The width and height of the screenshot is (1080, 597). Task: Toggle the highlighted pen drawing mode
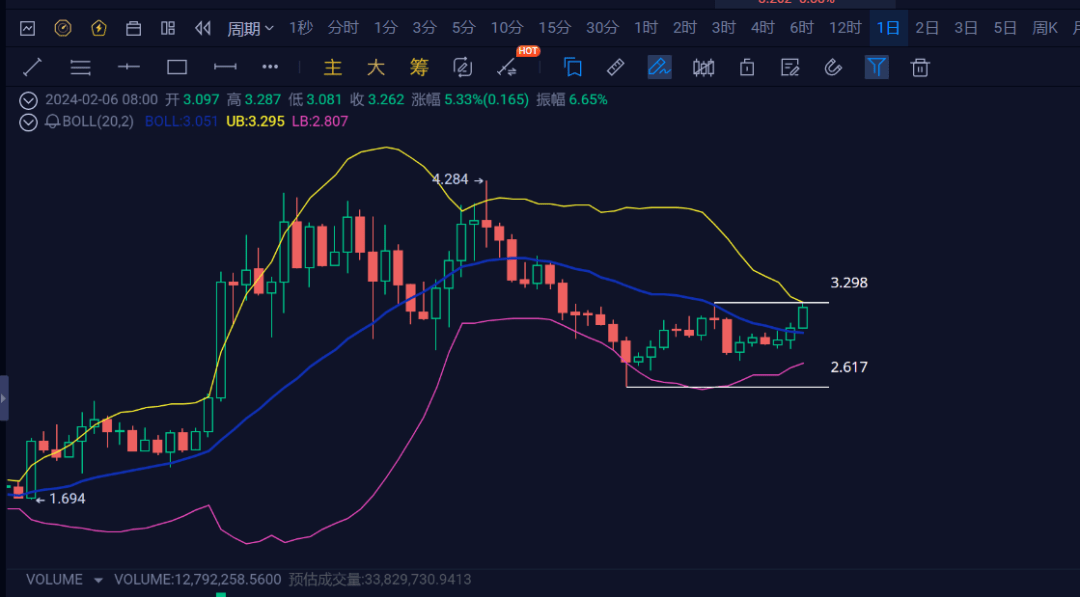click(659, 67)
